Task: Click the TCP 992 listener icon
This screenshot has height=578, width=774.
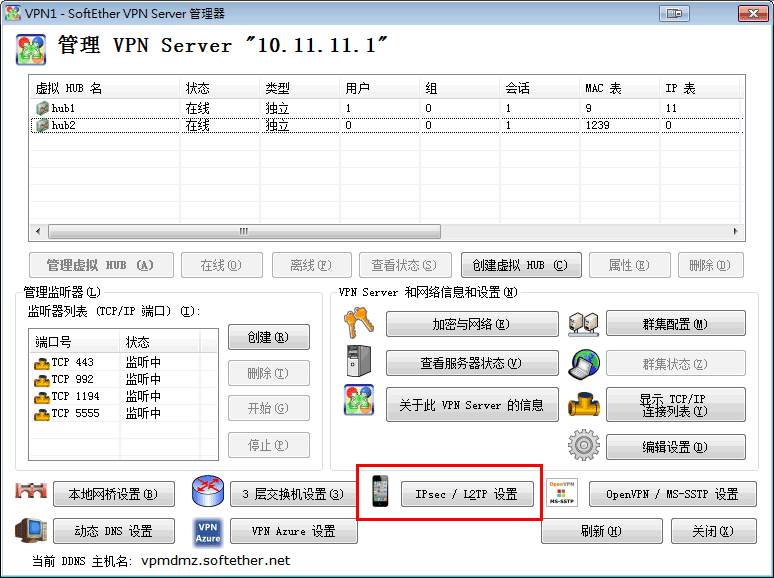Action: (41, 380)
